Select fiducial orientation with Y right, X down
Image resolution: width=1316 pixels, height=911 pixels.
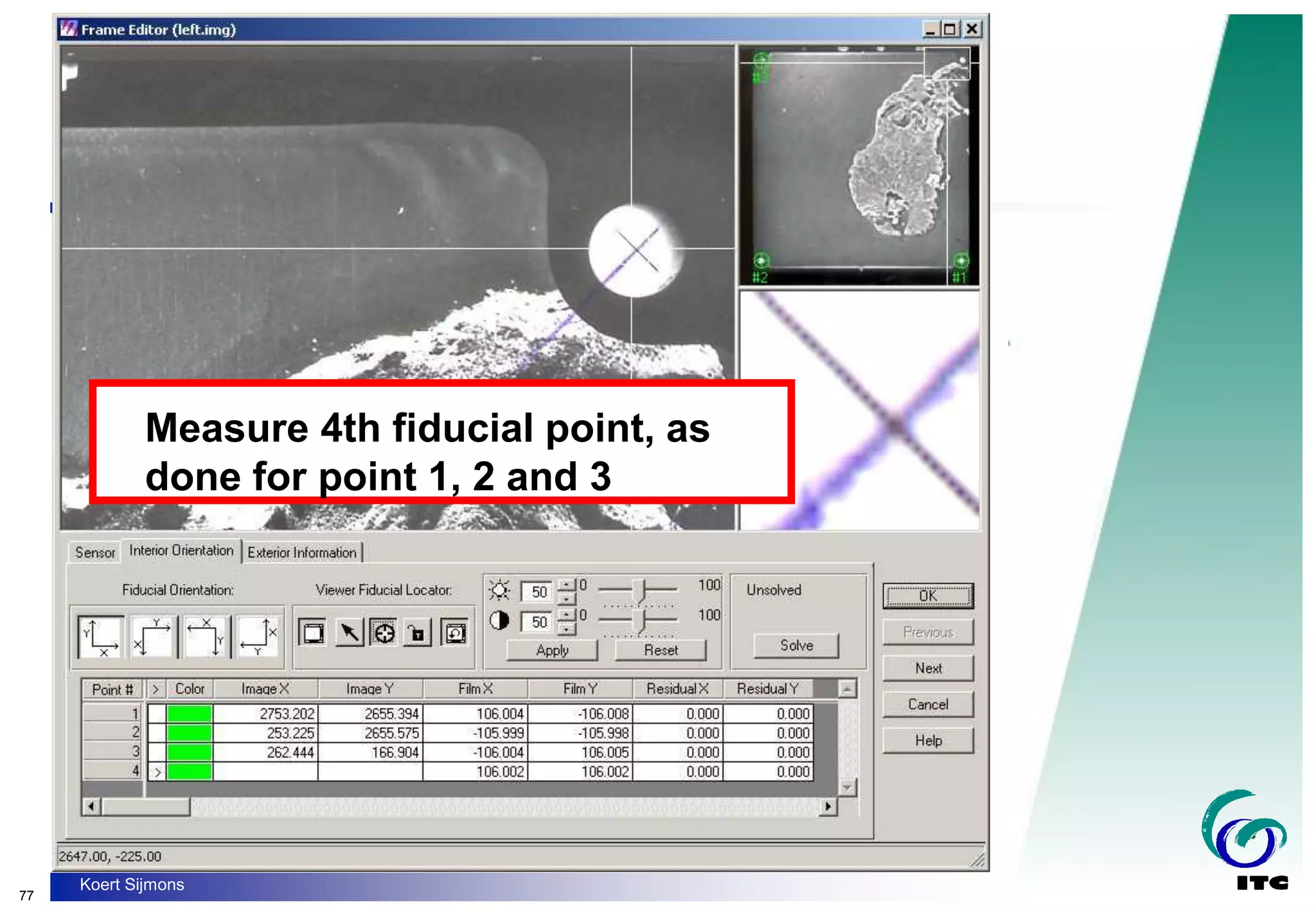pos(154,636)
